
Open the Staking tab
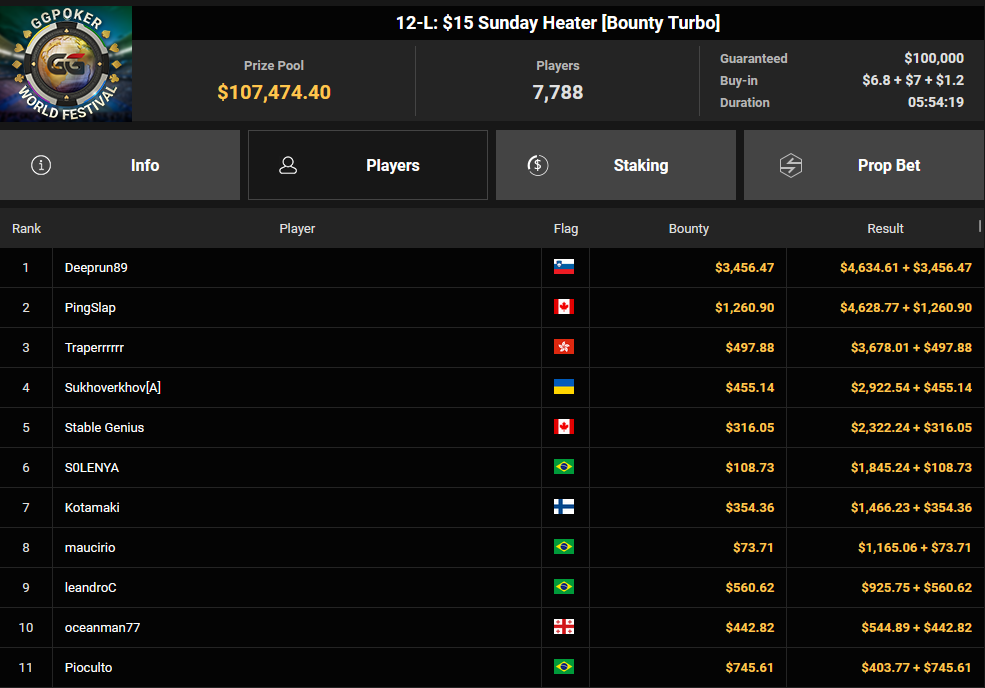click(616, 165)
